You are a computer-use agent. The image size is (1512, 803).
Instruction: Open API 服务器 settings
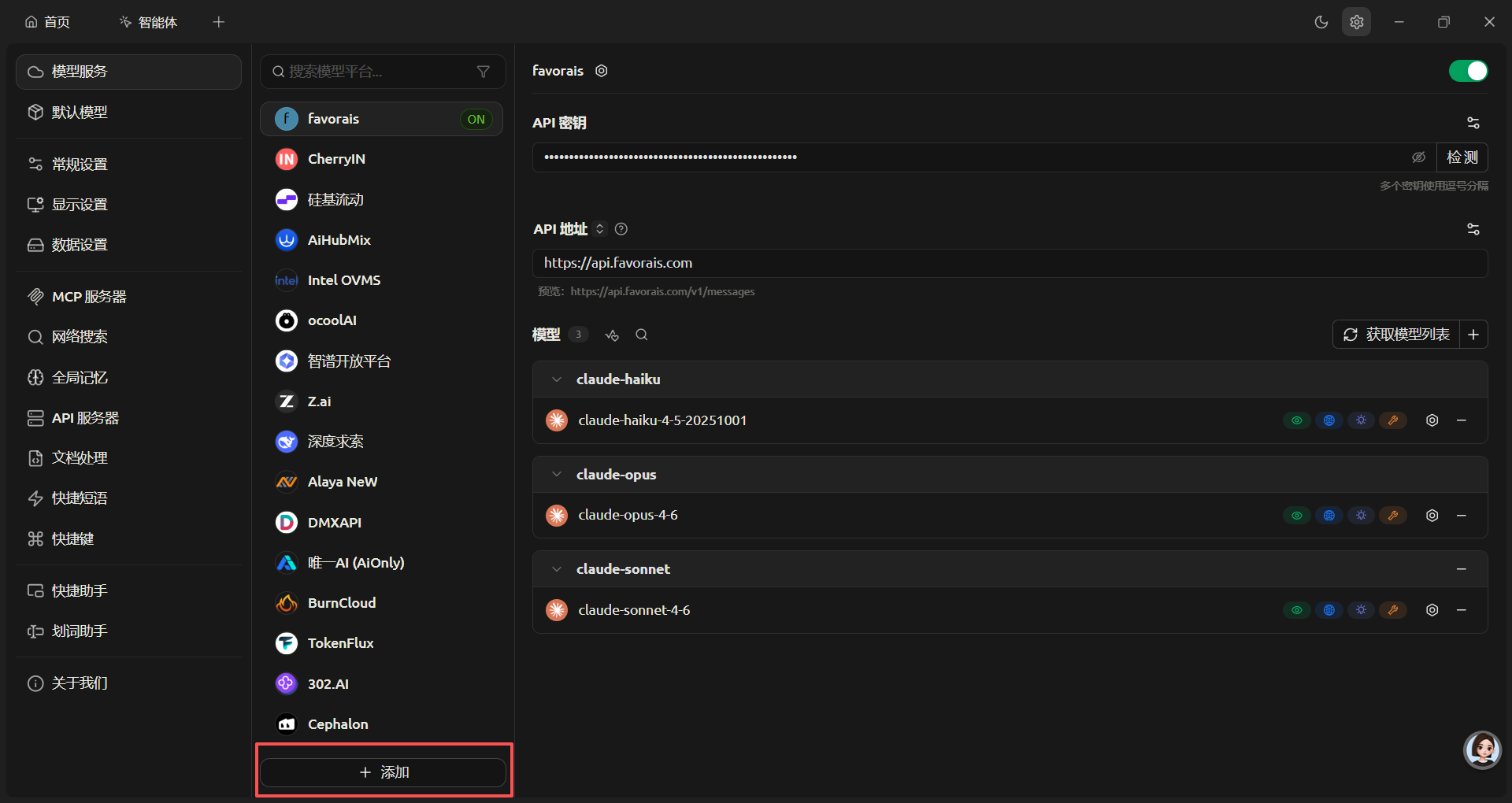(128, 418)
